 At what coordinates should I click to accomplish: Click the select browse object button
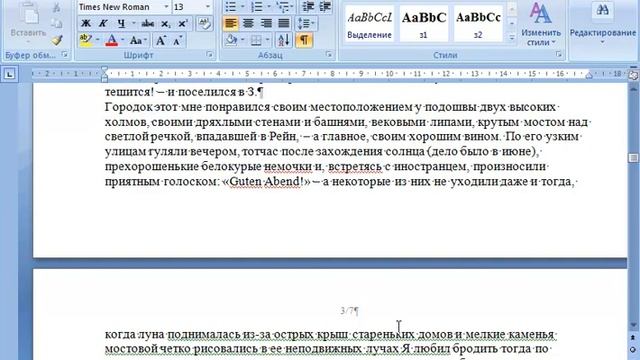click(x=633, y=349)
